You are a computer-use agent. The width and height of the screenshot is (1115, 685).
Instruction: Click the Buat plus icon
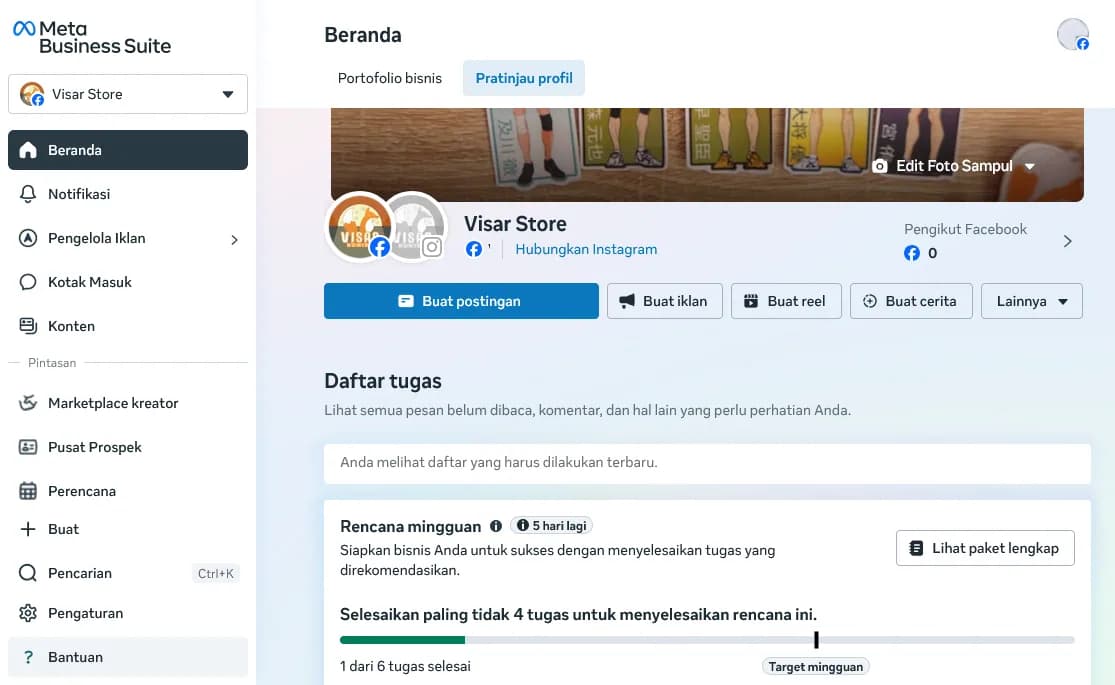(28, 529)
